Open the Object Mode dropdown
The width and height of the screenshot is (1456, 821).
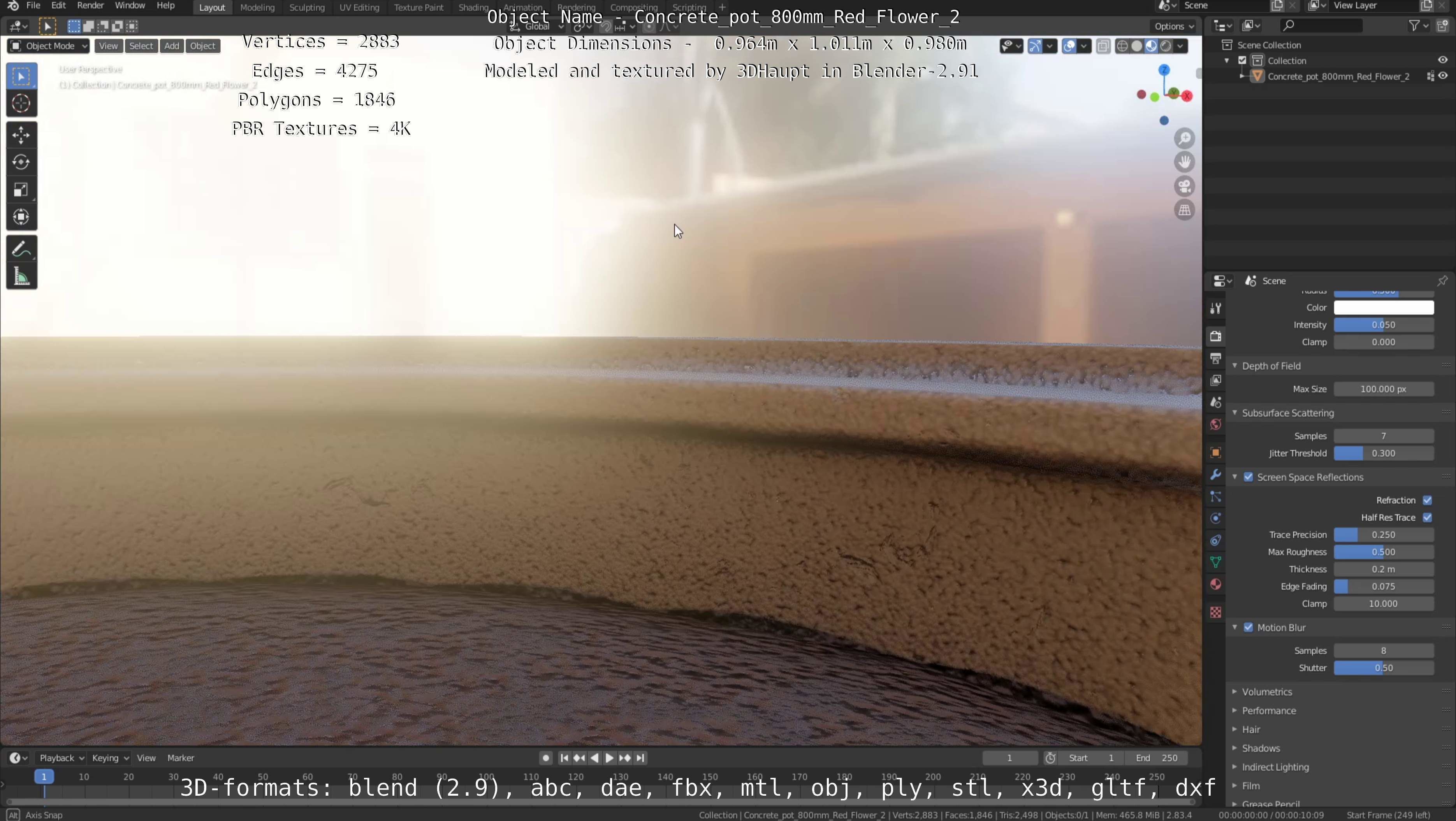pyautogui.click(x=49, y=46)
